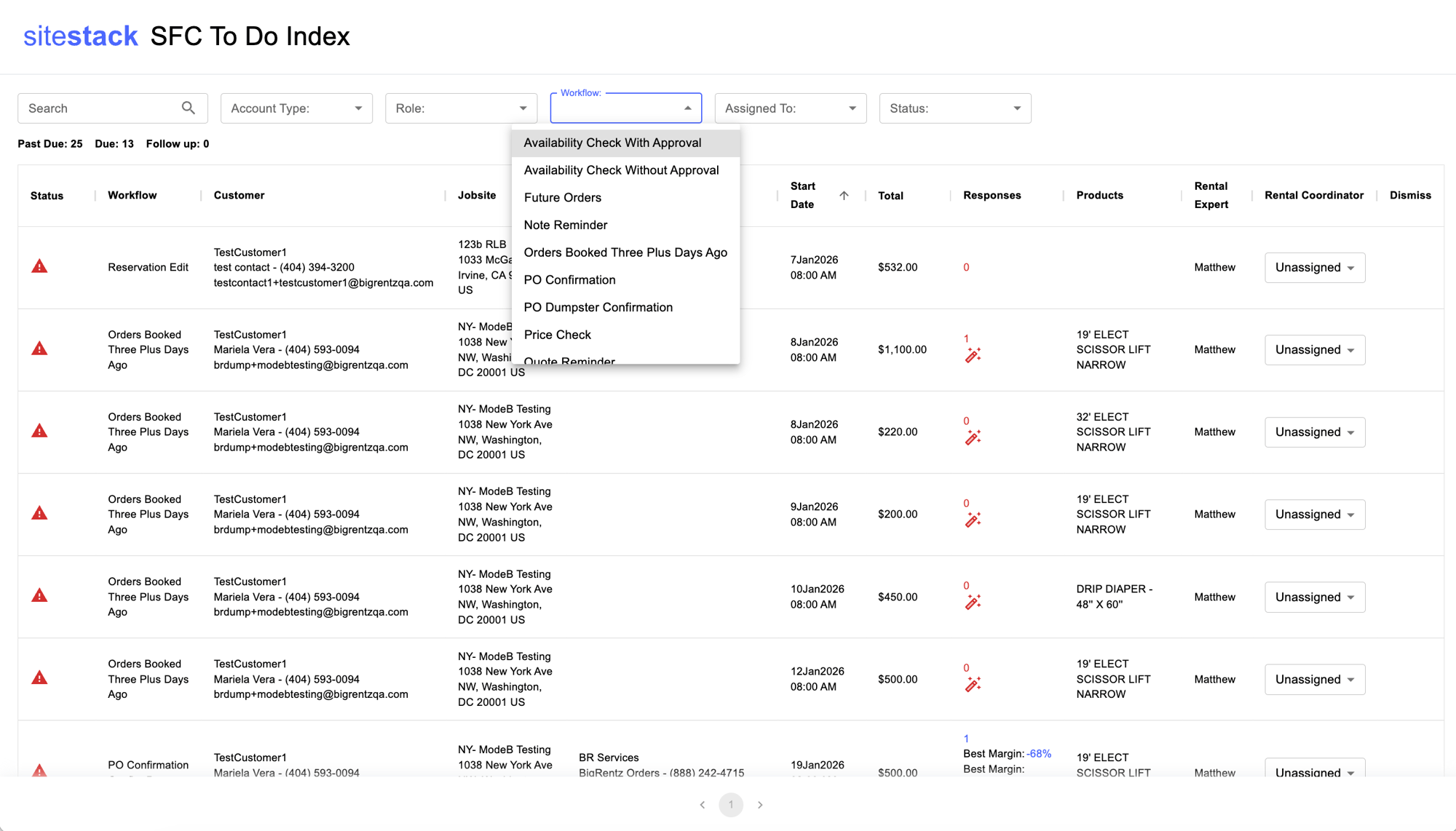This screenshot has height=831, width=1456.
Task: Click magic wand icon for $1,100.00 order
Action: (x=973, y=355)
